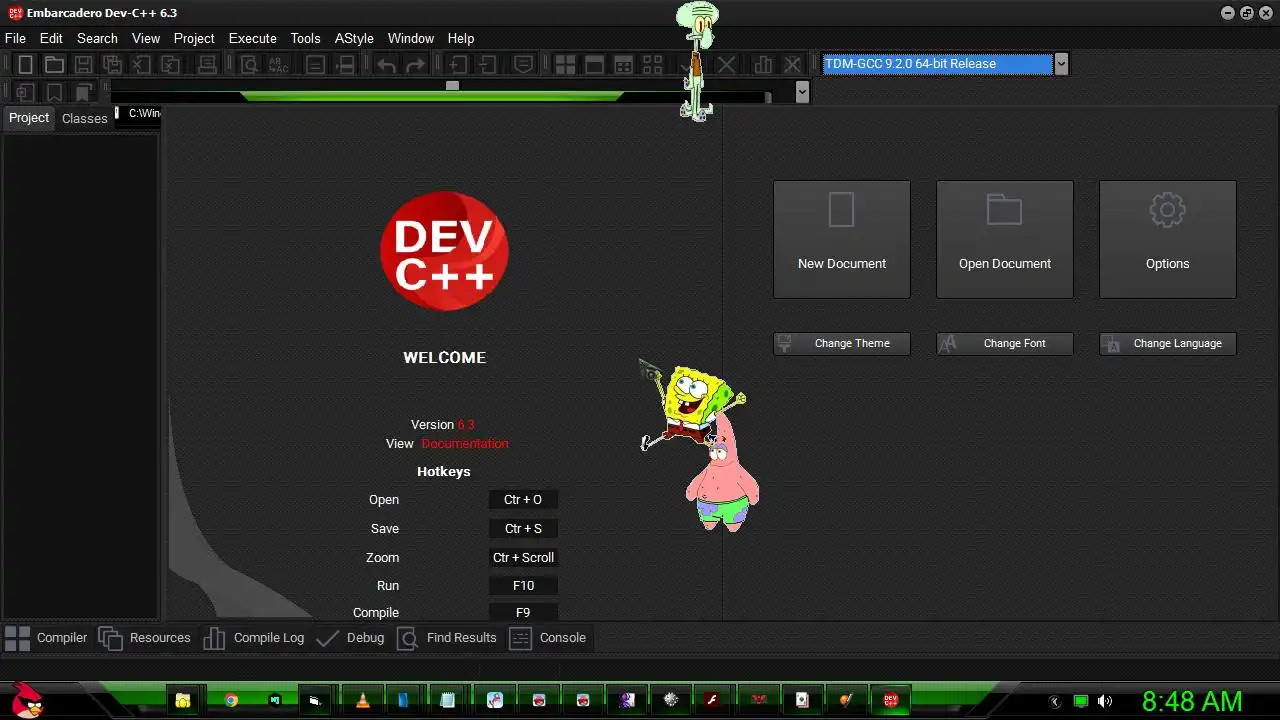Screen dimensions: 1280x720
Task: Click the Change Theme button
Action: [842, 344]
